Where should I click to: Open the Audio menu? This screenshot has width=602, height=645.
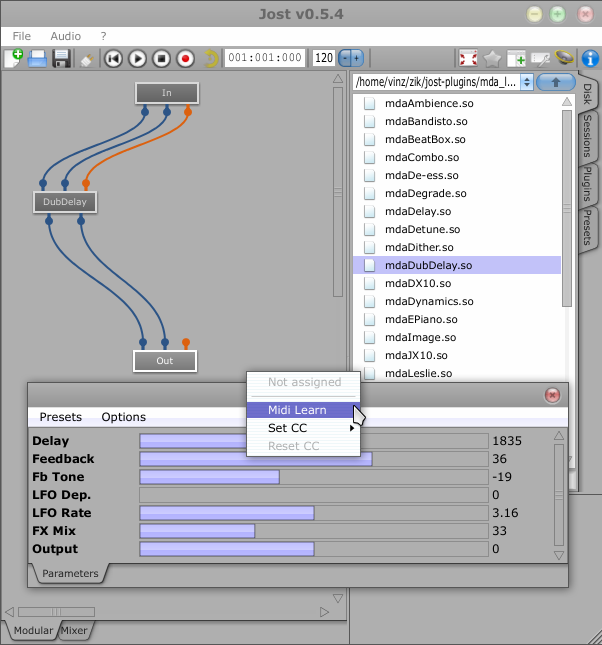(x=65, y=36)
